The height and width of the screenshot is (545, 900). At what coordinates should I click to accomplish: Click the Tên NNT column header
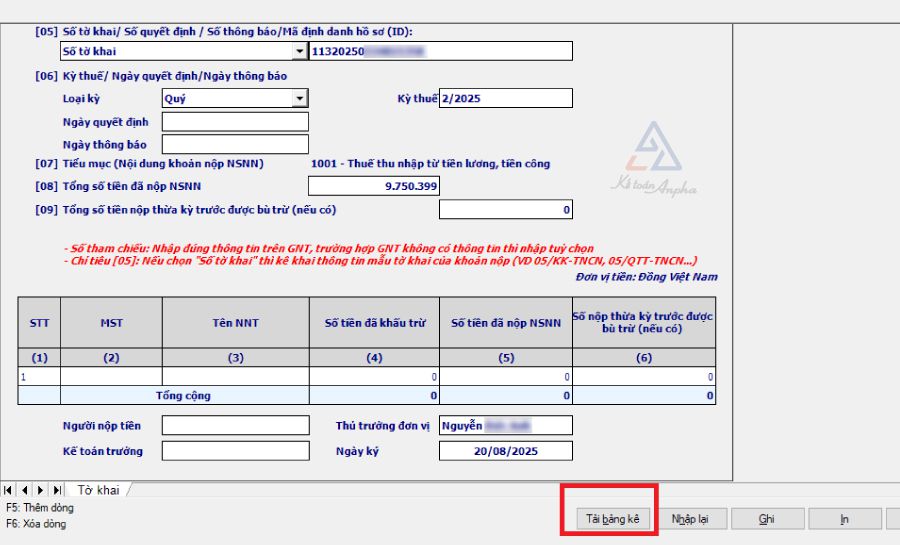click(x=236, y=323)
